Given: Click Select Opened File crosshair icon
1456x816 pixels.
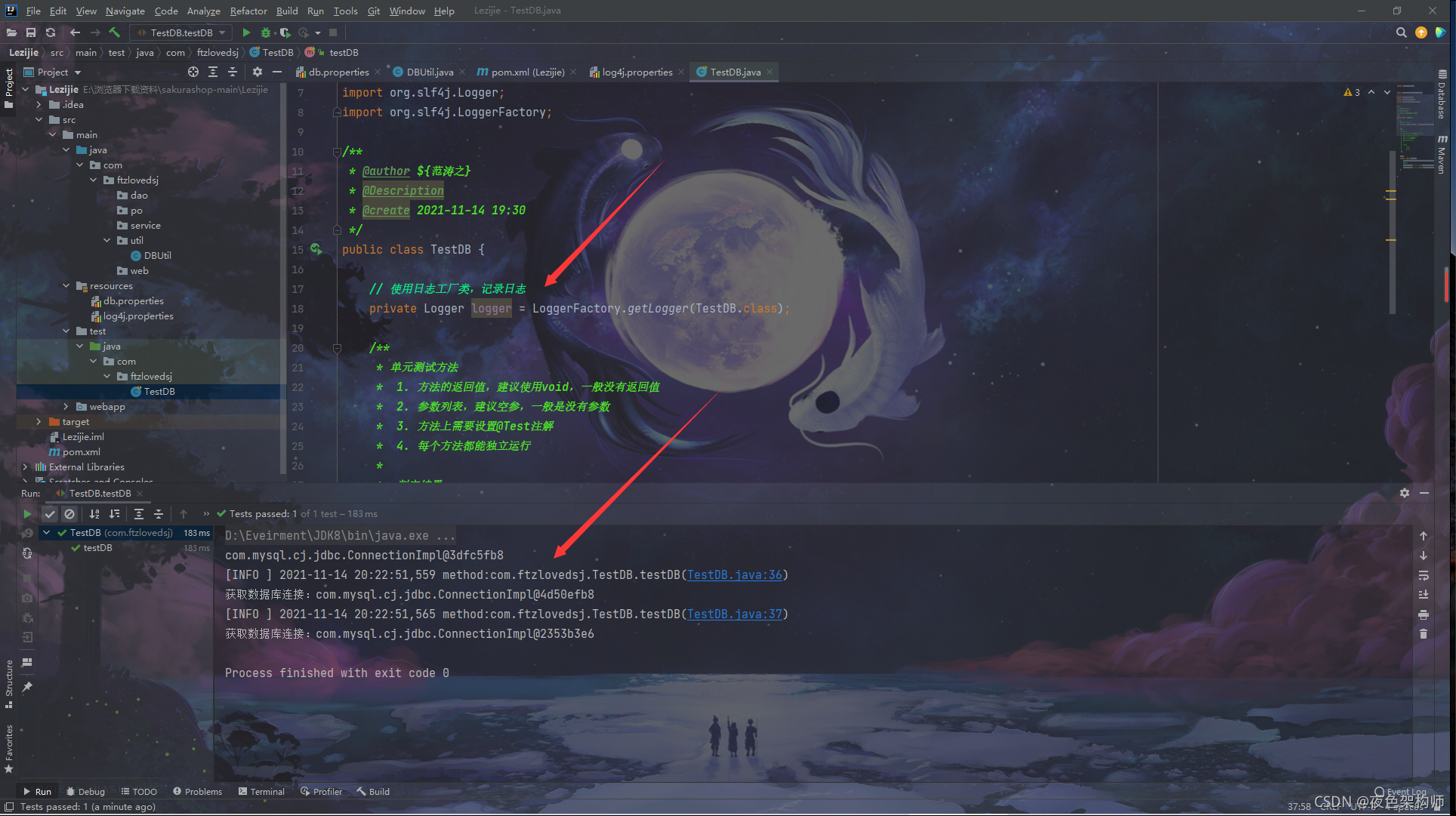Looking at the screenshot, I should (x=193, y=72).
